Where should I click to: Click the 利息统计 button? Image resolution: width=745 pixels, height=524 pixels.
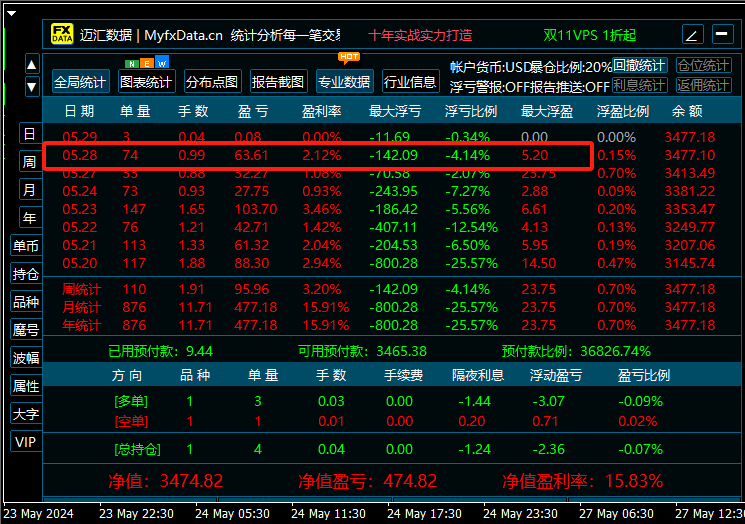640,85
